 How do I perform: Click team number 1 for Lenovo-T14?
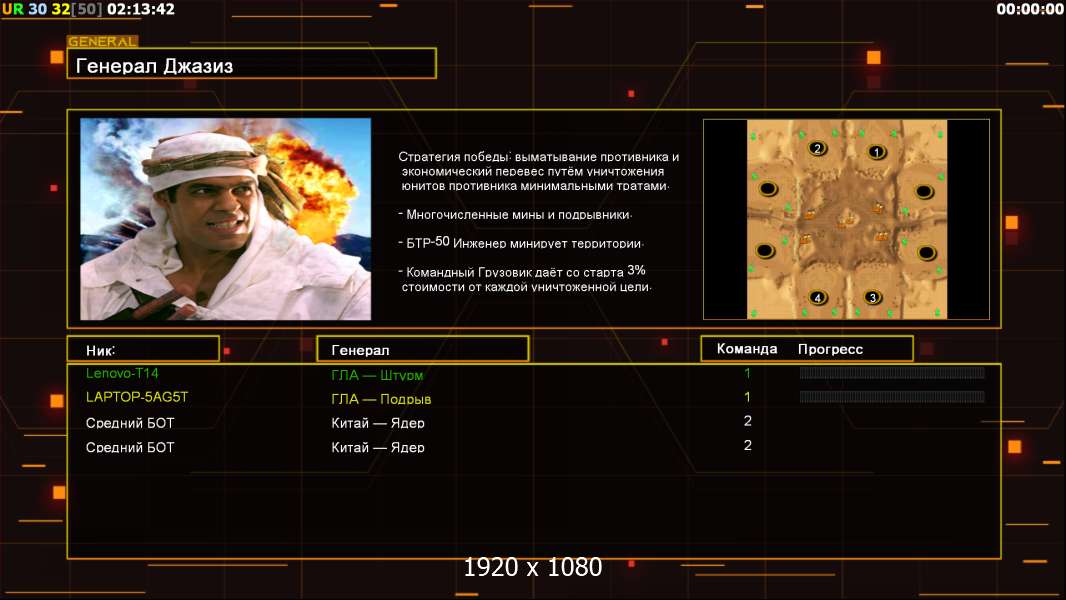point(747,373)
